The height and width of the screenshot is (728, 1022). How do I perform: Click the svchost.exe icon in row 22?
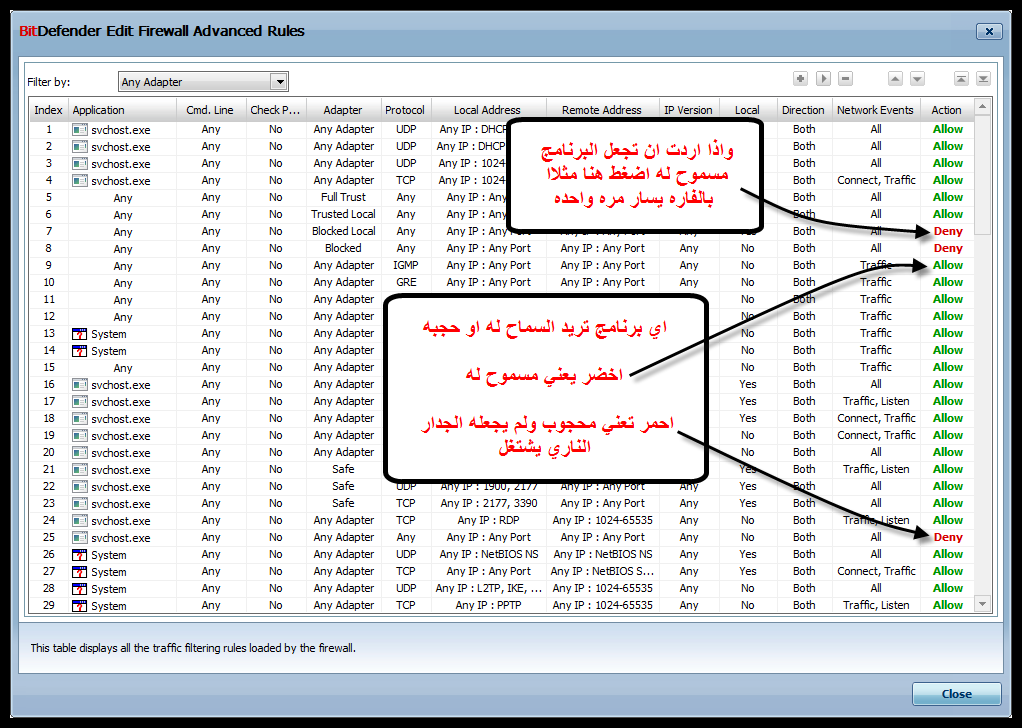point(80,486)
